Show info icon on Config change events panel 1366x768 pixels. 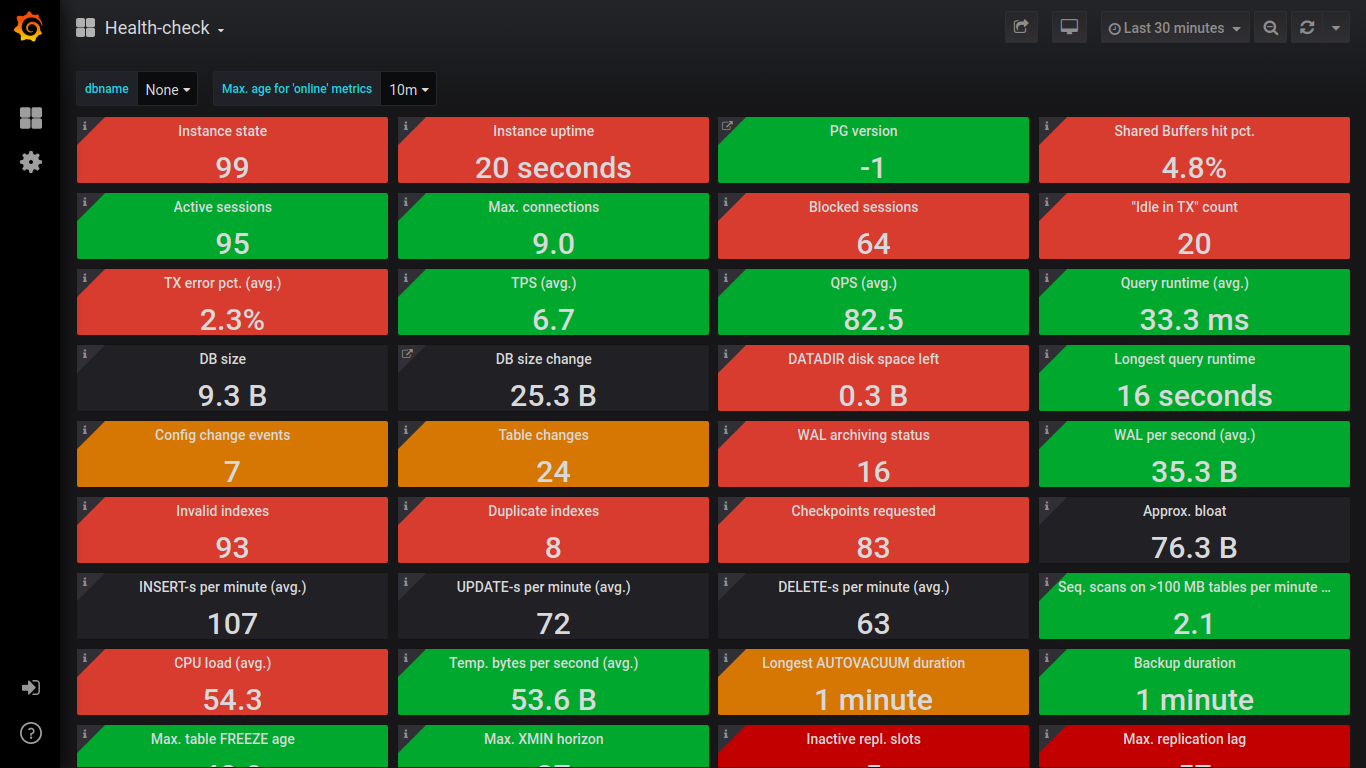[85, 430]
